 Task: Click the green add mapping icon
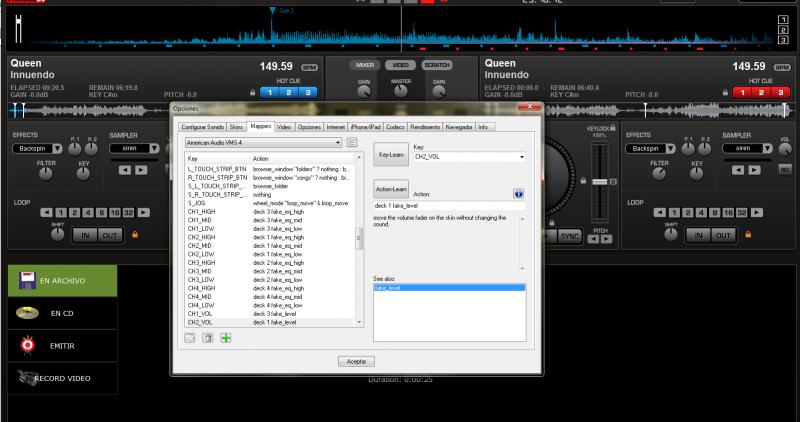(x=225, y=338)
